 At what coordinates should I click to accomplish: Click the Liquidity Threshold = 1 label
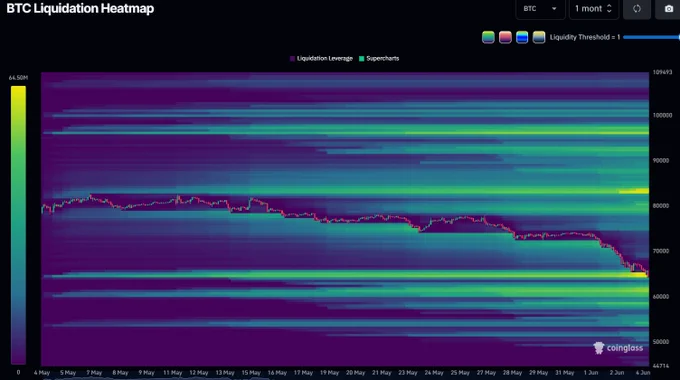(585, 37)
